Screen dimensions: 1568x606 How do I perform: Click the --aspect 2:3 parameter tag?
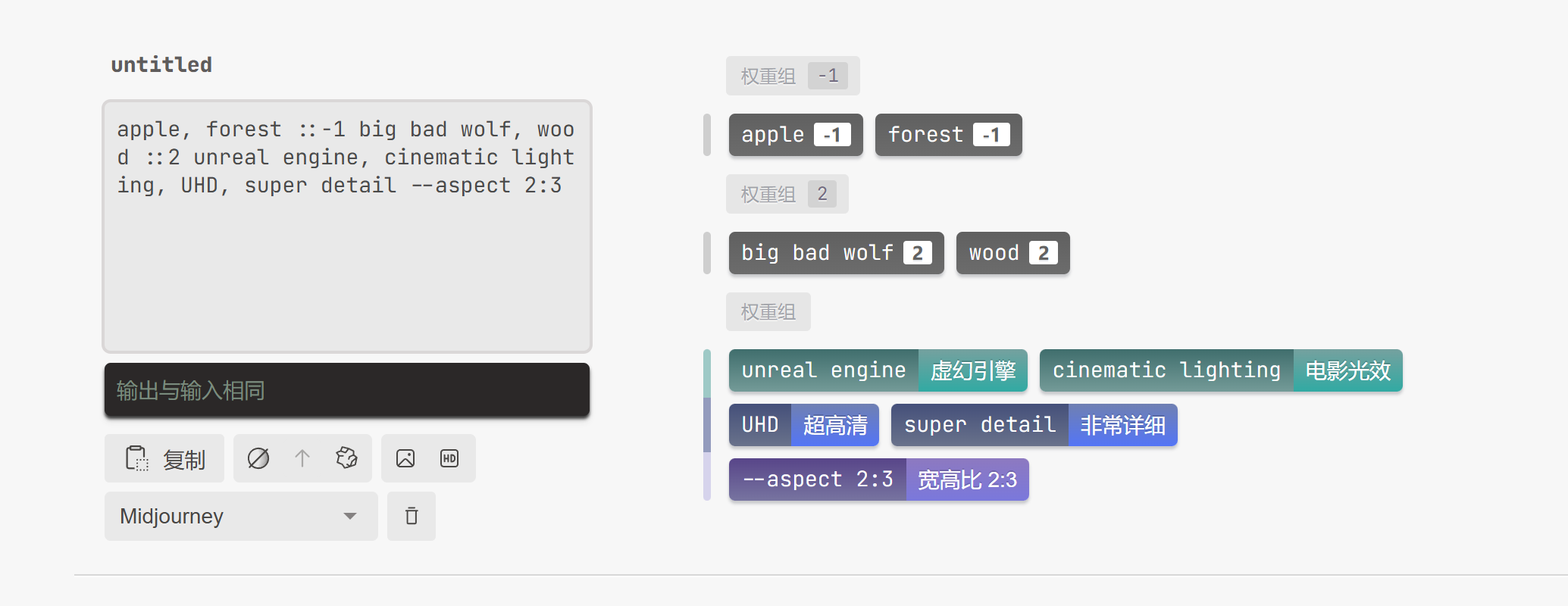878,479
